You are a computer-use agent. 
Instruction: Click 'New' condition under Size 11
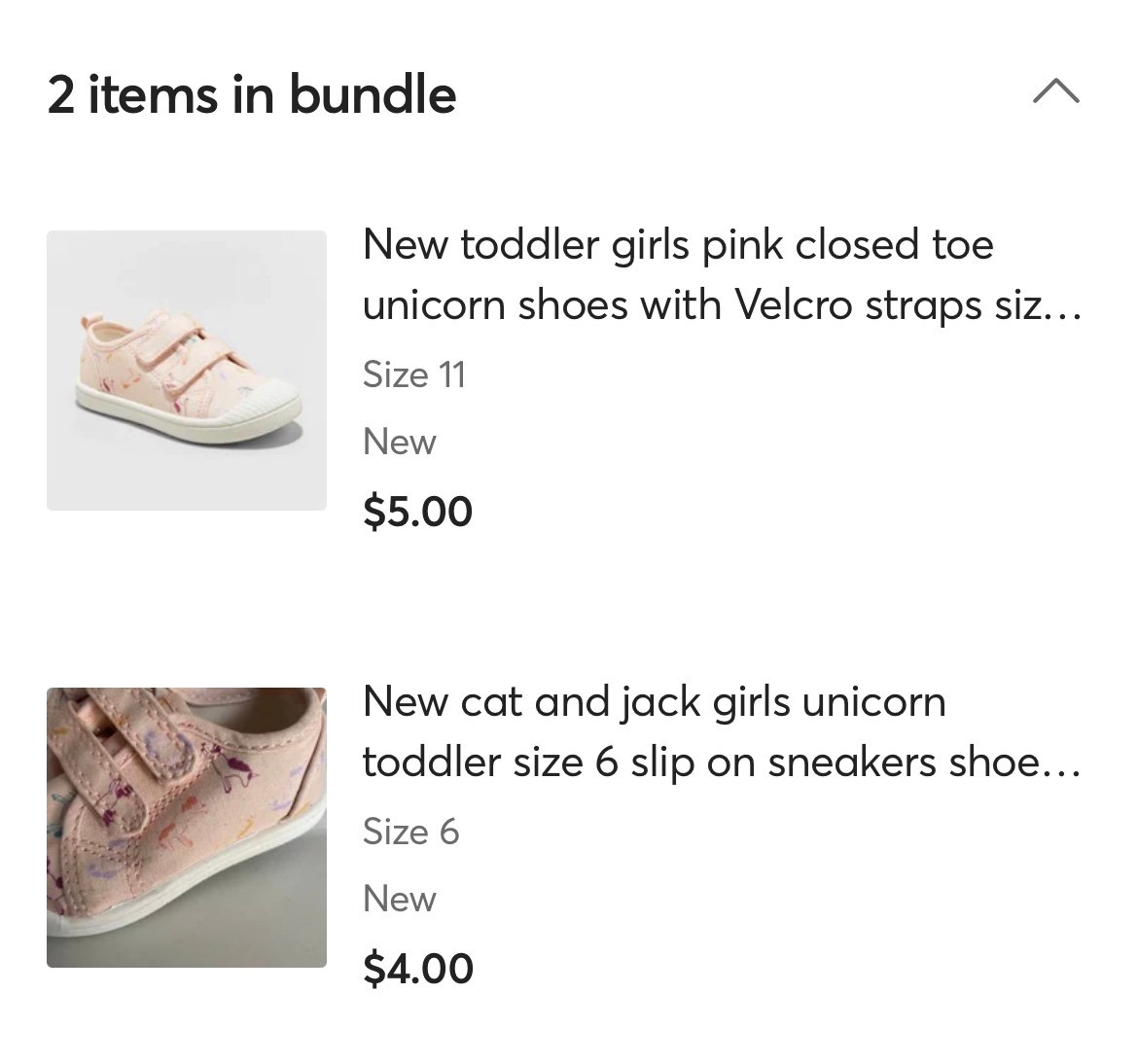[x=399, y=442]
